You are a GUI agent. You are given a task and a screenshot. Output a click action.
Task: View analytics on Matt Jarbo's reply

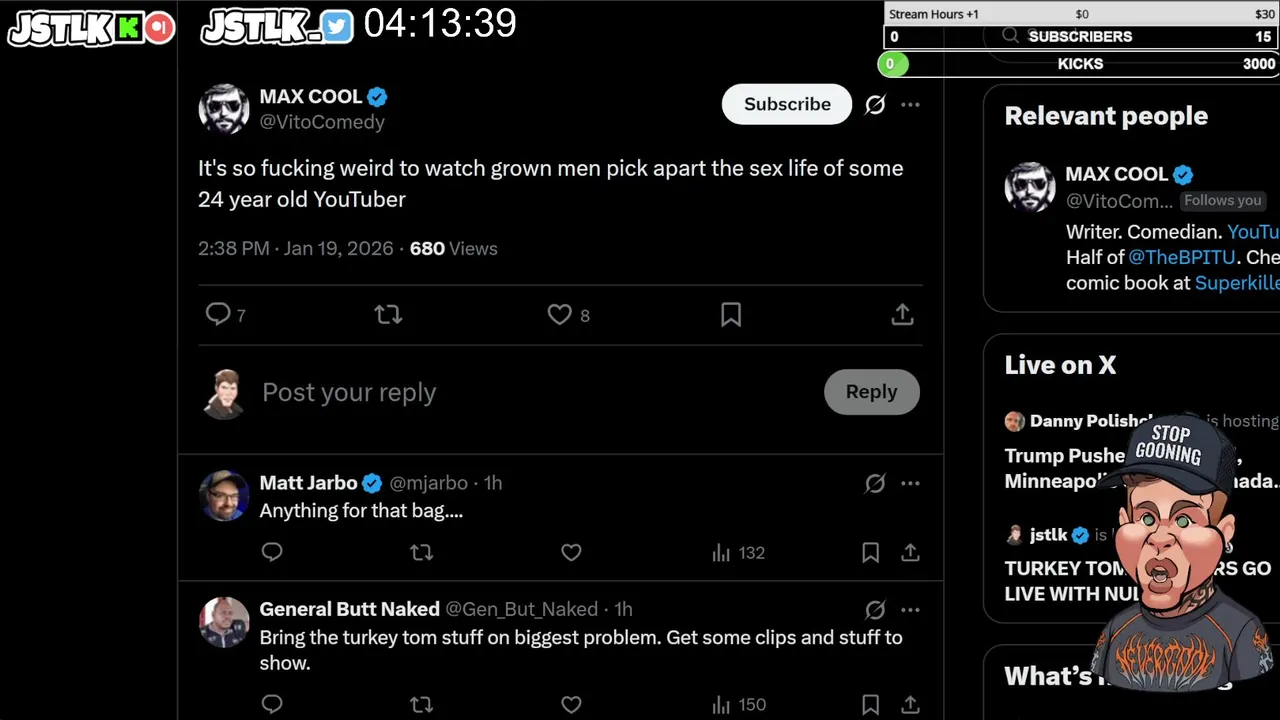coord(738,552)
